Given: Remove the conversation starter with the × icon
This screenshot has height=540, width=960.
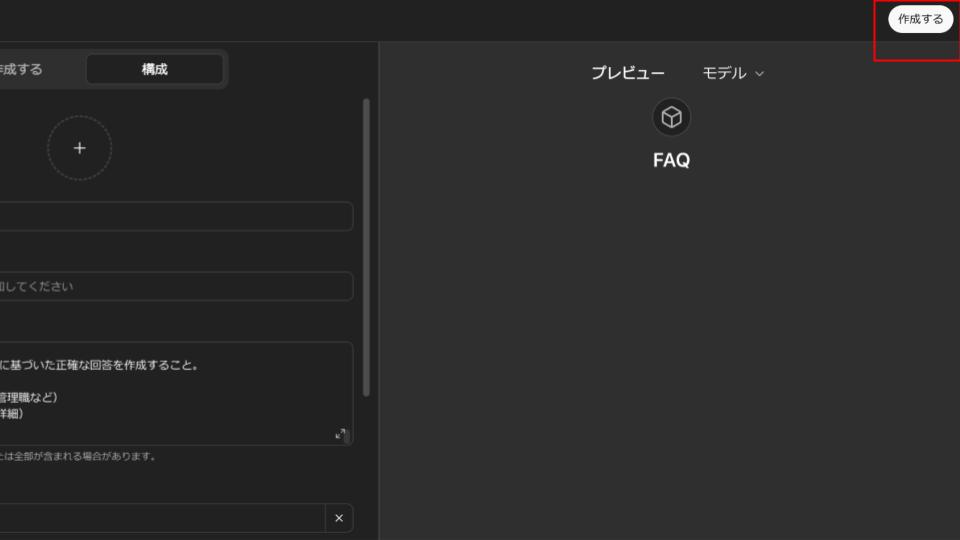Looking at the screenshot, I should (338, 518).
